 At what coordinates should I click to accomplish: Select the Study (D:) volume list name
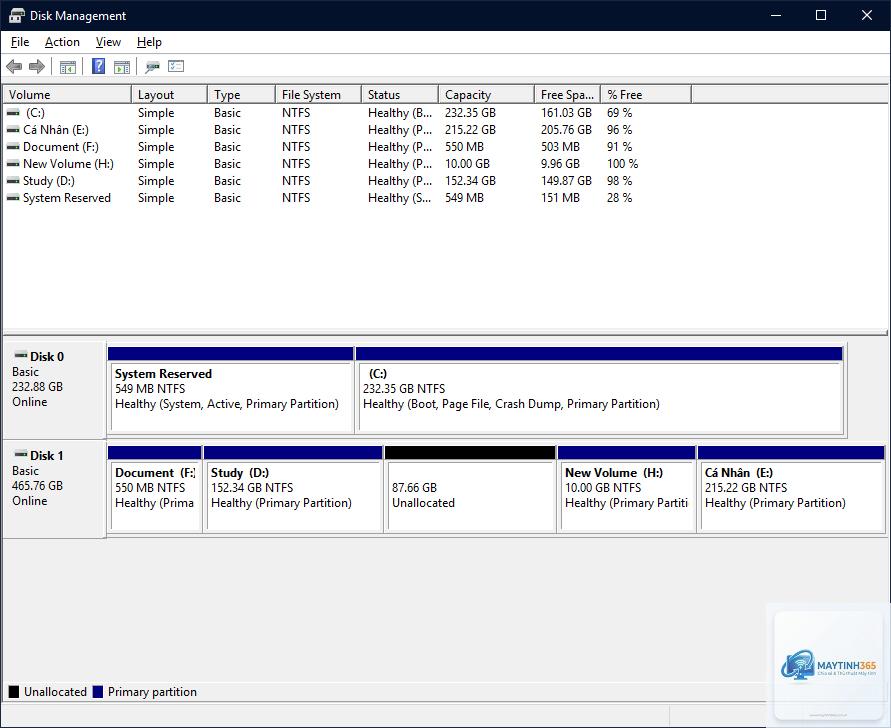pos(49,181)
